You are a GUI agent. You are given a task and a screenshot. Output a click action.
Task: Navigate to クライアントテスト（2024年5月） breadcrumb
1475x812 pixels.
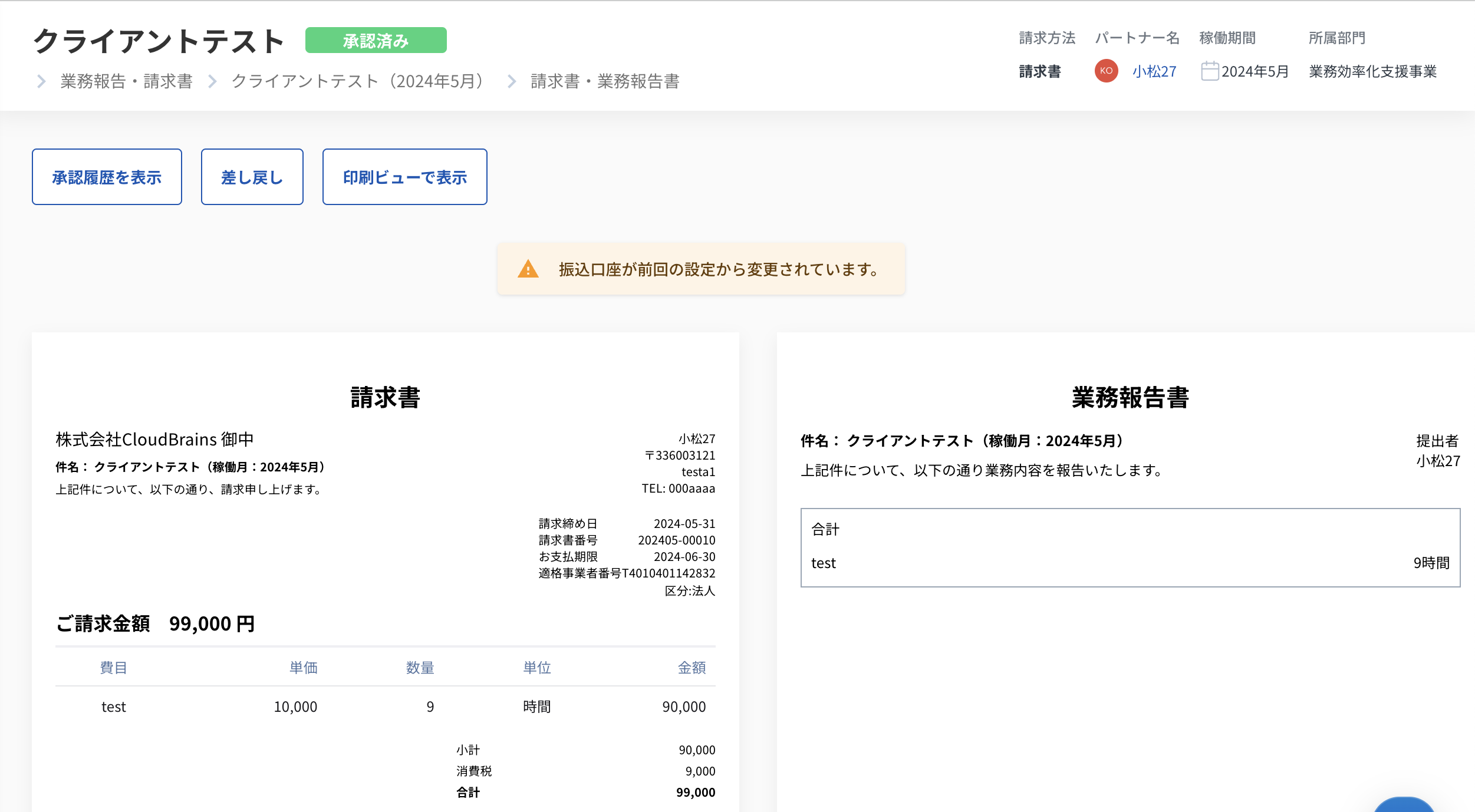pos(358,81)
